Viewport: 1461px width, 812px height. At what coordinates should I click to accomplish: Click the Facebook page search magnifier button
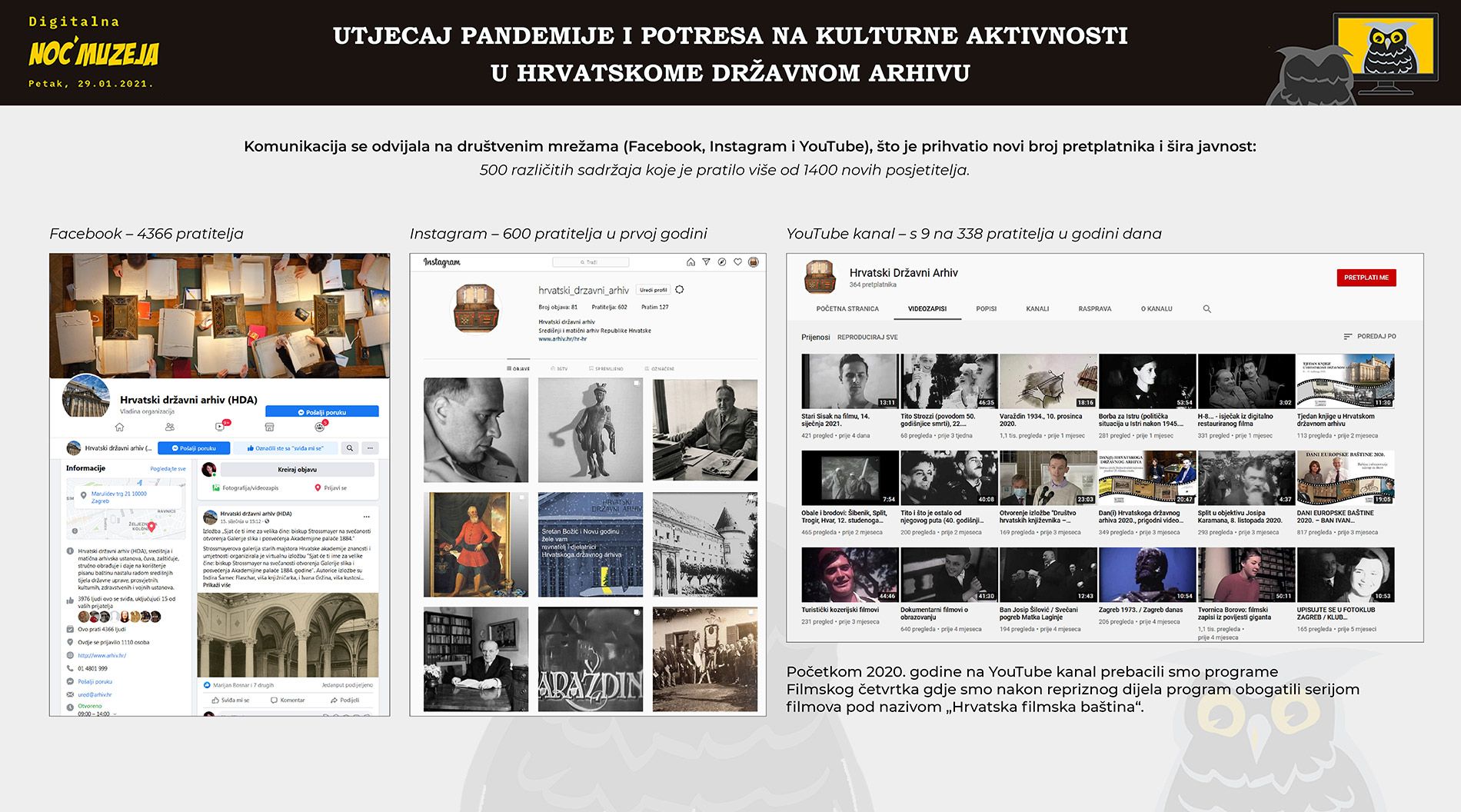point(350,448)
